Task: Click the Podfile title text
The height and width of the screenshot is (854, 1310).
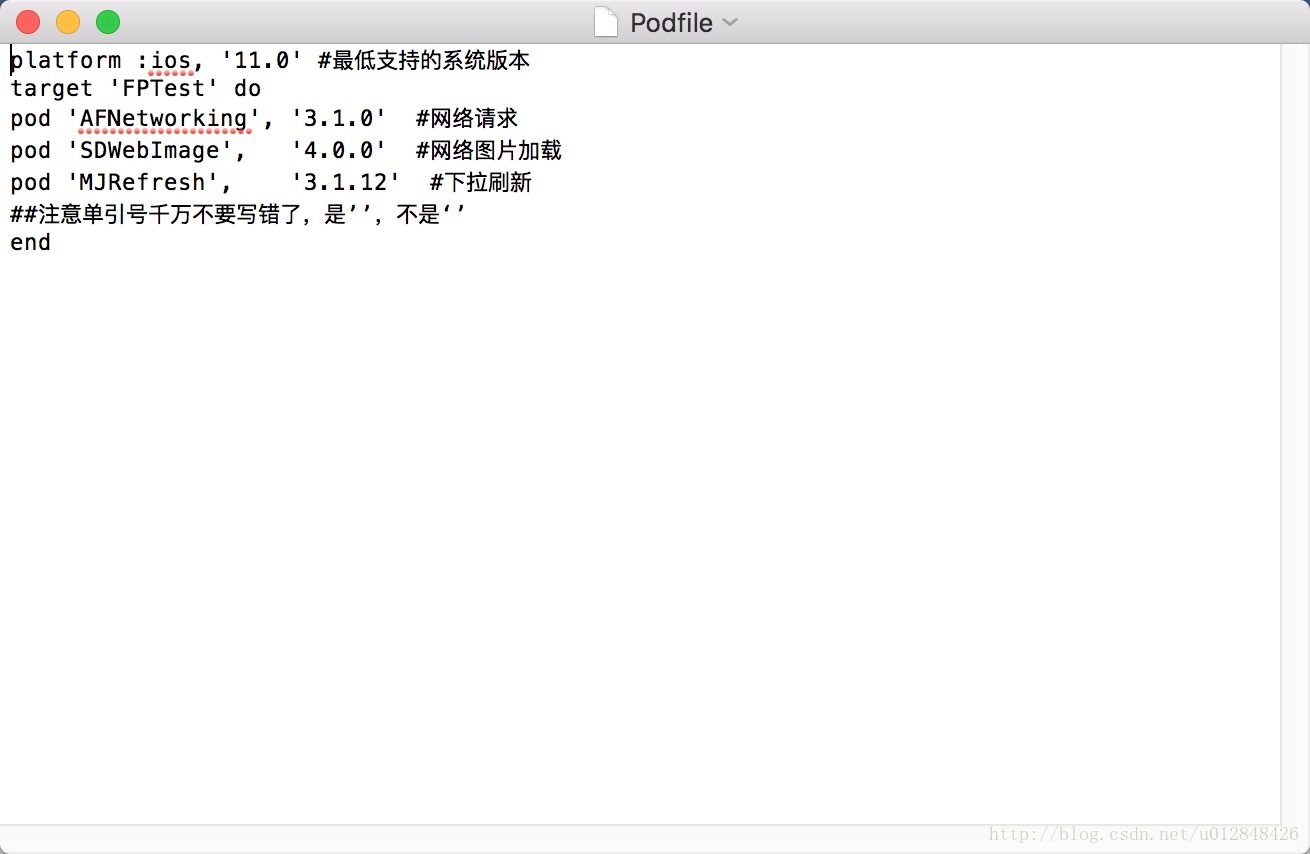Action: [671, 23]
